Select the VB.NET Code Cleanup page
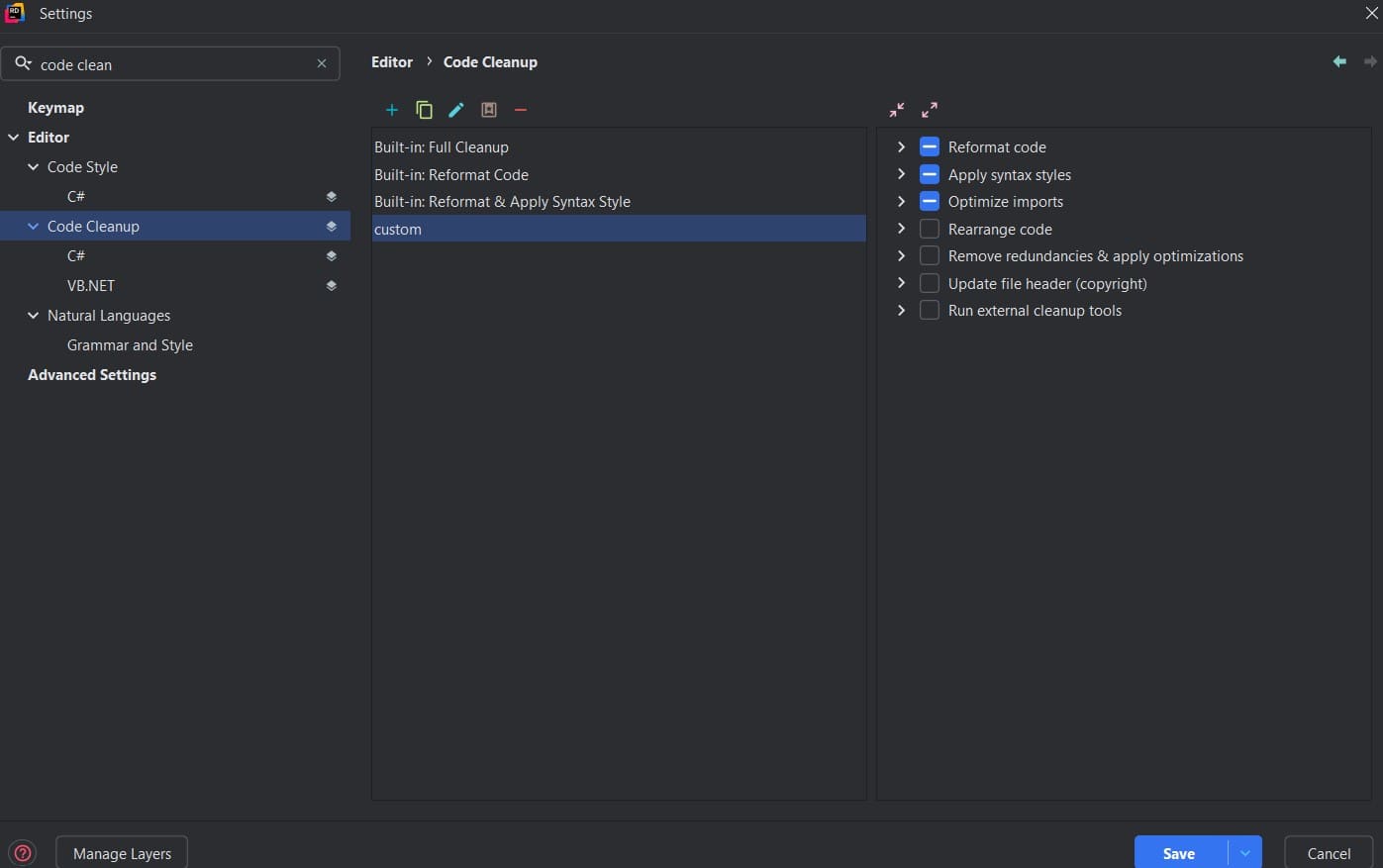The width and height of the screenshot is (1383, 868). tap(91, 286)
